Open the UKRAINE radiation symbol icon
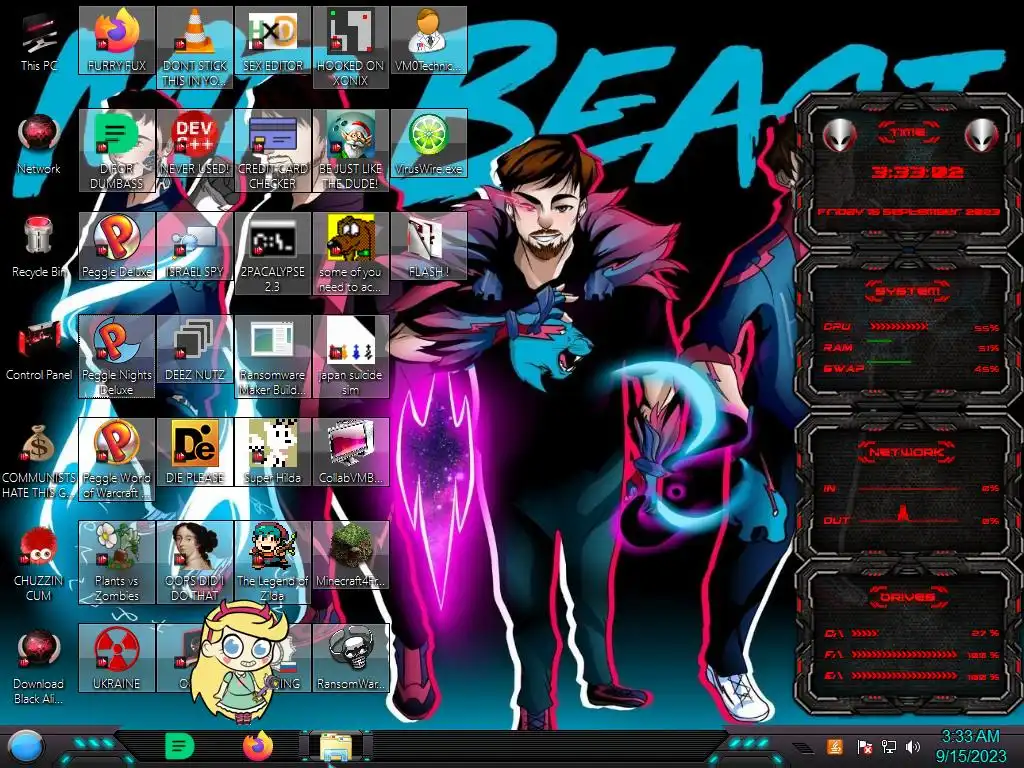 (x=117, y=658)
